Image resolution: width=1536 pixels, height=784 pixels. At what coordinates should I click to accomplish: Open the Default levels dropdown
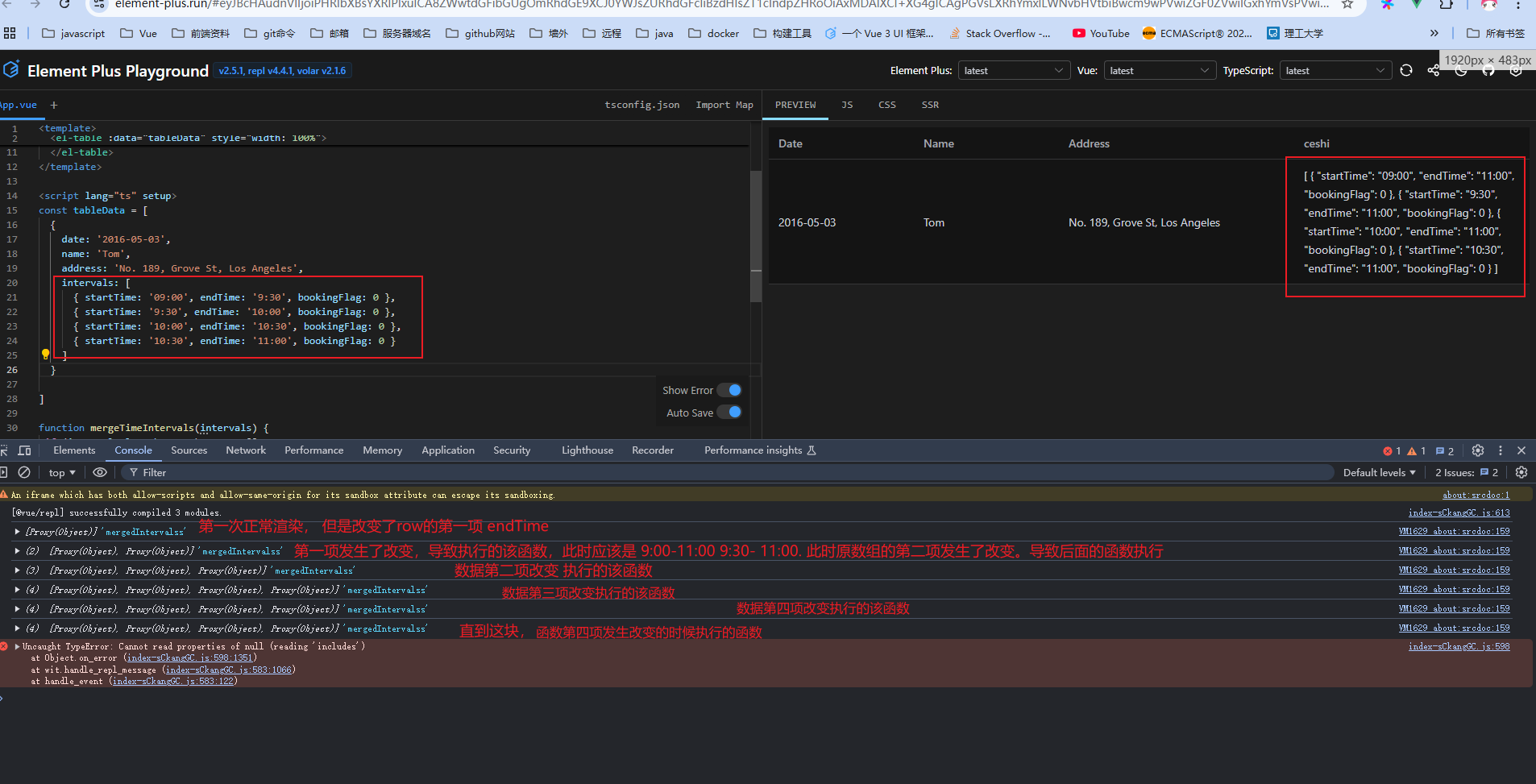[1380, 473]
